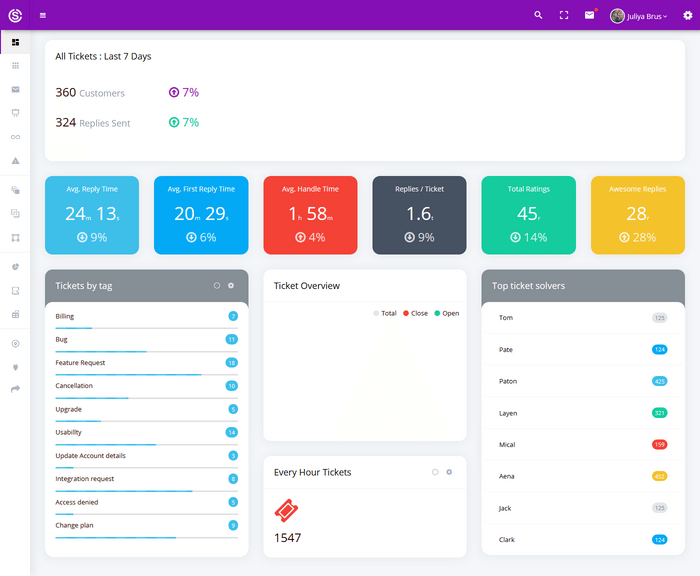Toggle fullscreen mode icon

tap(564, 15)
